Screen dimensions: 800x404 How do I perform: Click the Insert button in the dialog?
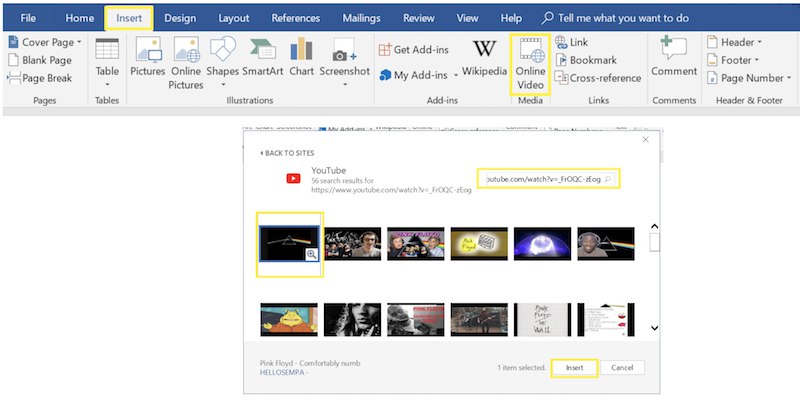pos(574,368)
